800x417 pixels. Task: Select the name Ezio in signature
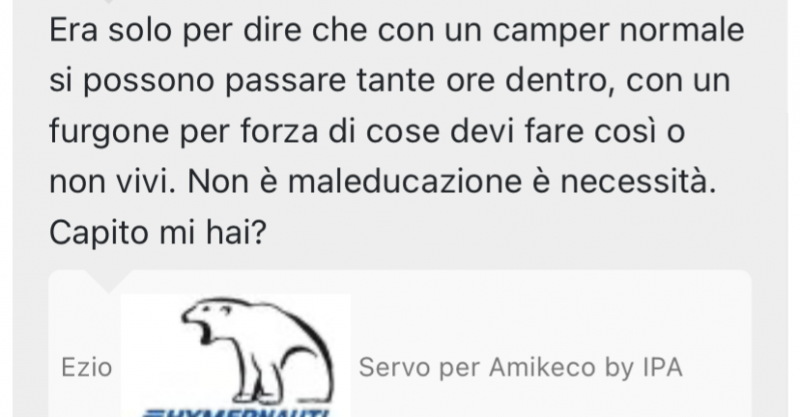(x=86, y=367)
